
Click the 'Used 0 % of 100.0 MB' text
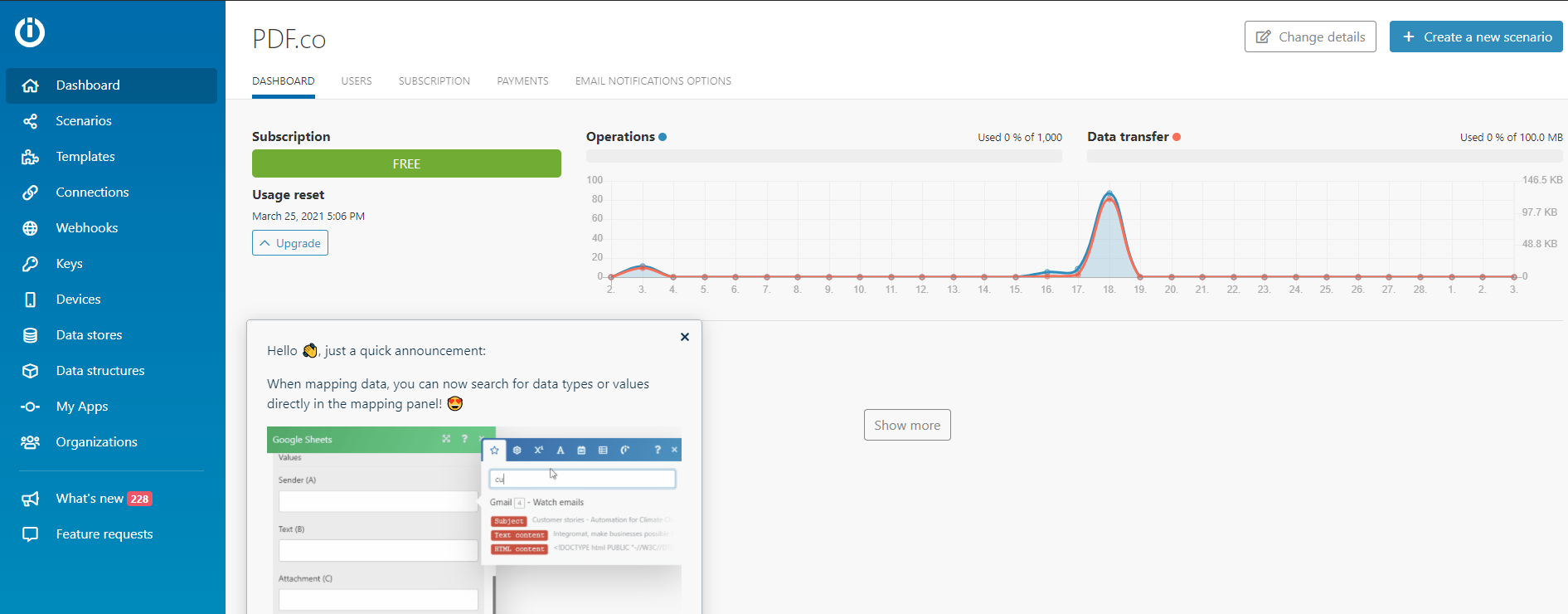click(x=1512, y=138)
